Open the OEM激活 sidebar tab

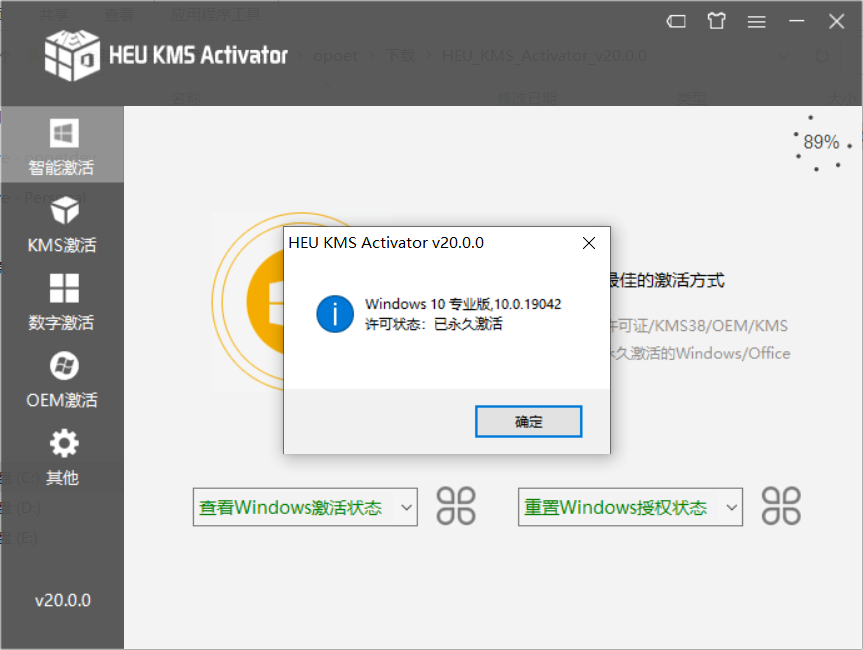pyautogui.click(x=62, y=379)
